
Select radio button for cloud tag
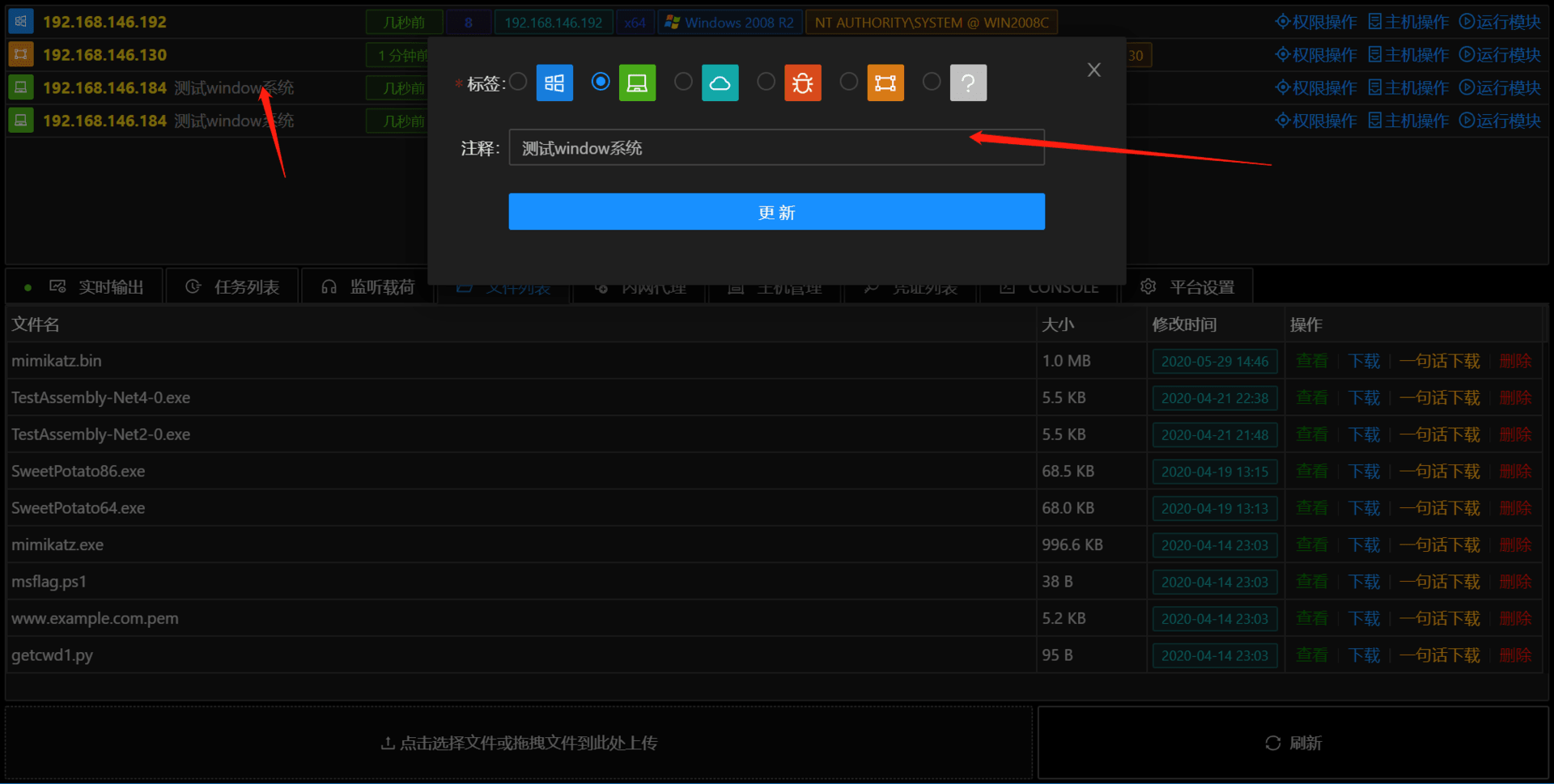pyautogui.click(x=683, y=81)
